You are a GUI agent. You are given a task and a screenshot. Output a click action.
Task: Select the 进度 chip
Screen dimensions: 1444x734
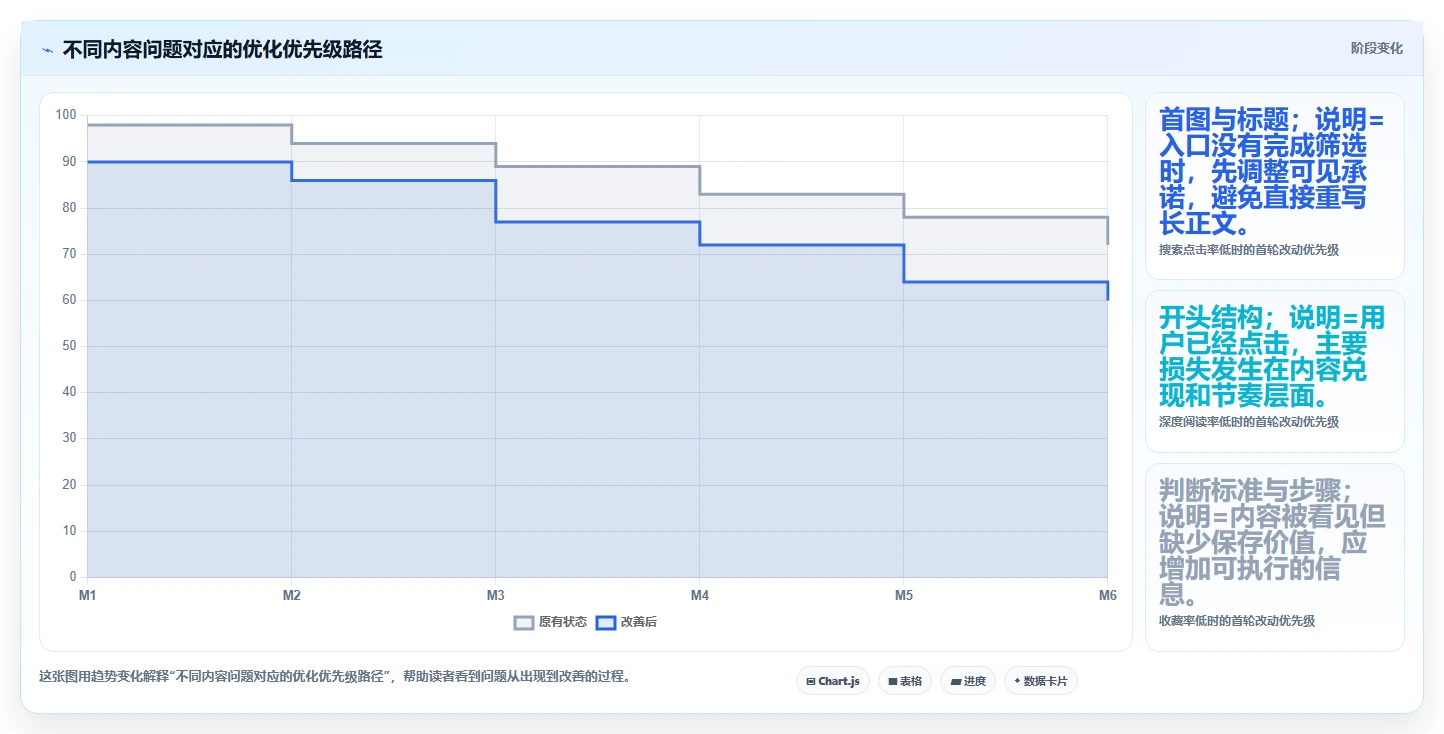coord(967,681)
